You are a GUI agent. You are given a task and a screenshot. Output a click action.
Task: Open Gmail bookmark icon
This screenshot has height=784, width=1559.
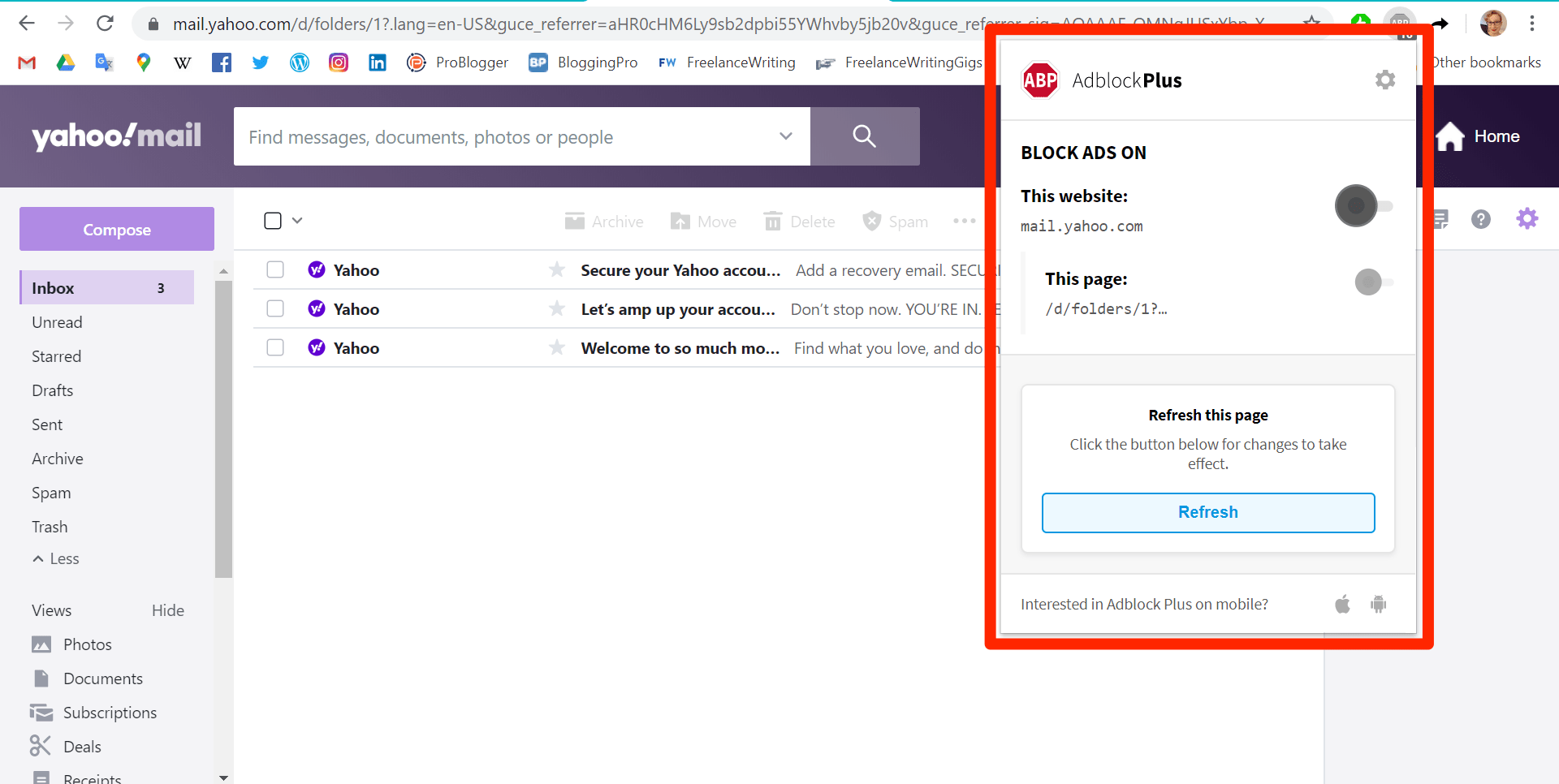[x=27, y=62]
